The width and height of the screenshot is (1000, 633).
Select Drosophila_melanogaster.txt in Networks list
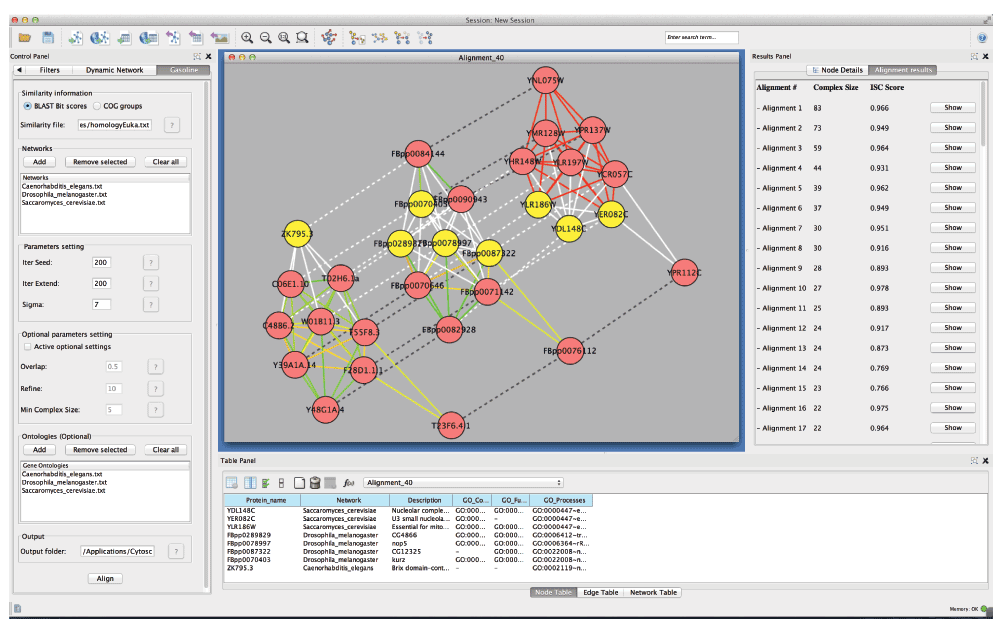click(x=64, y=194)
